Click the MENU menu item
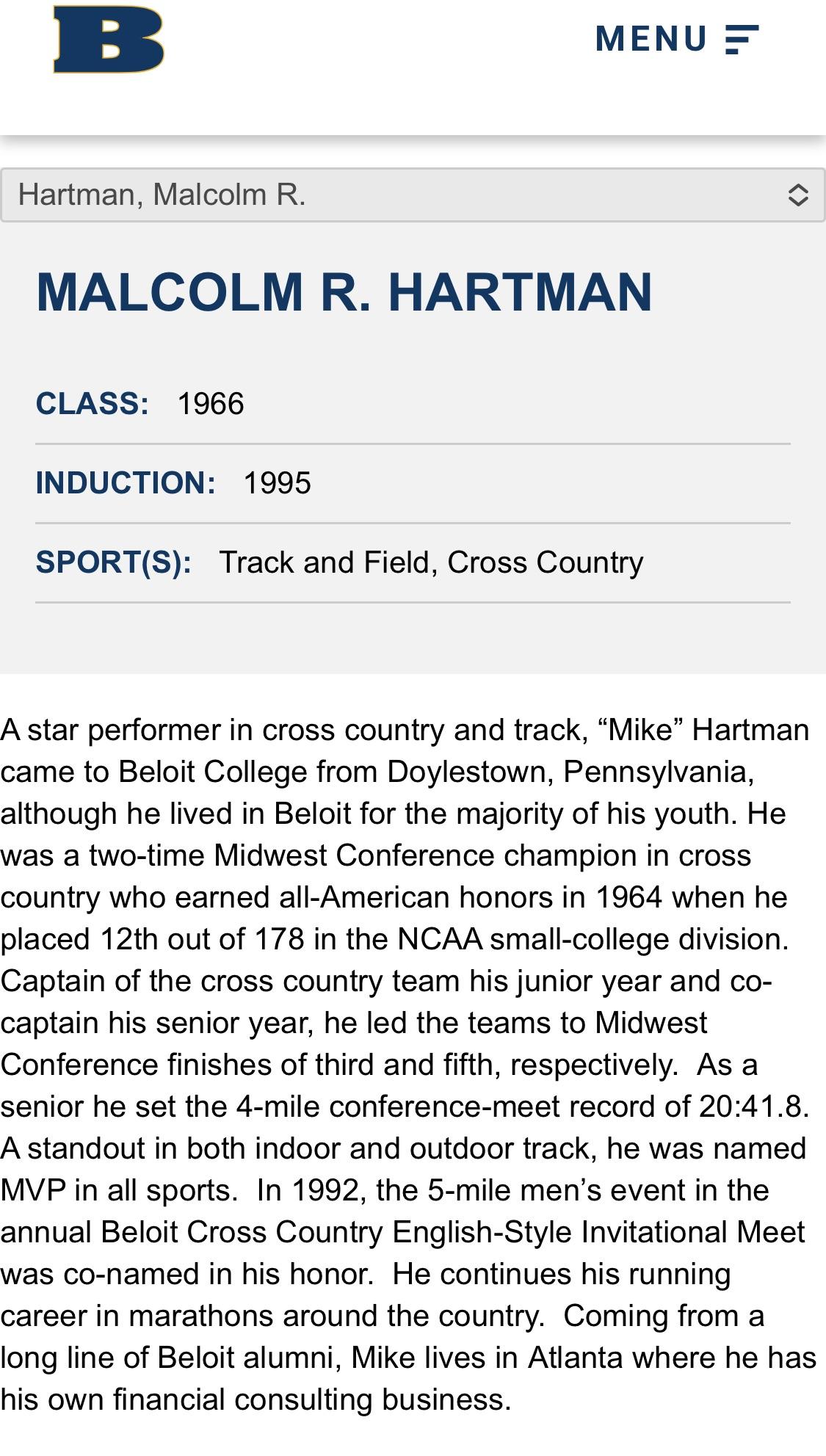 point(650,38)
